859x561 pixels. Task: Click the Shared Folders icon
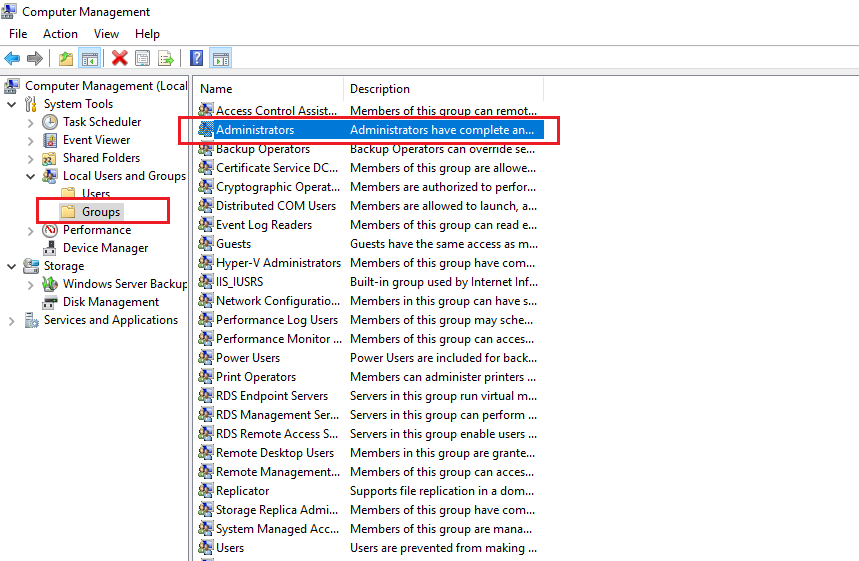click(x=50, y=158)
